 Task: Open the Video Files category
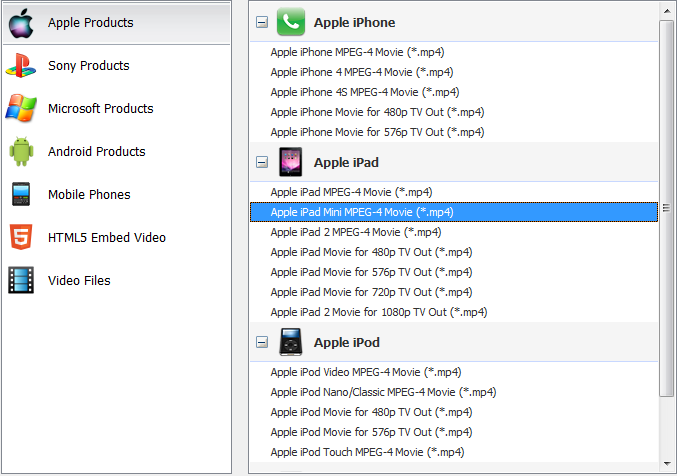pos(117,280)
